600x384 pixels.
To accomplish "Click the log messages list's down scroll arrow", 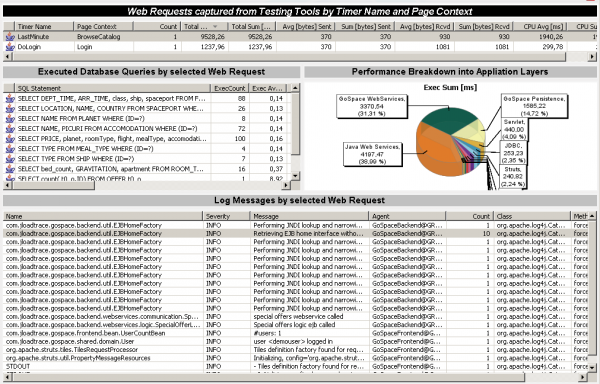I will click(x=592, y=368).
